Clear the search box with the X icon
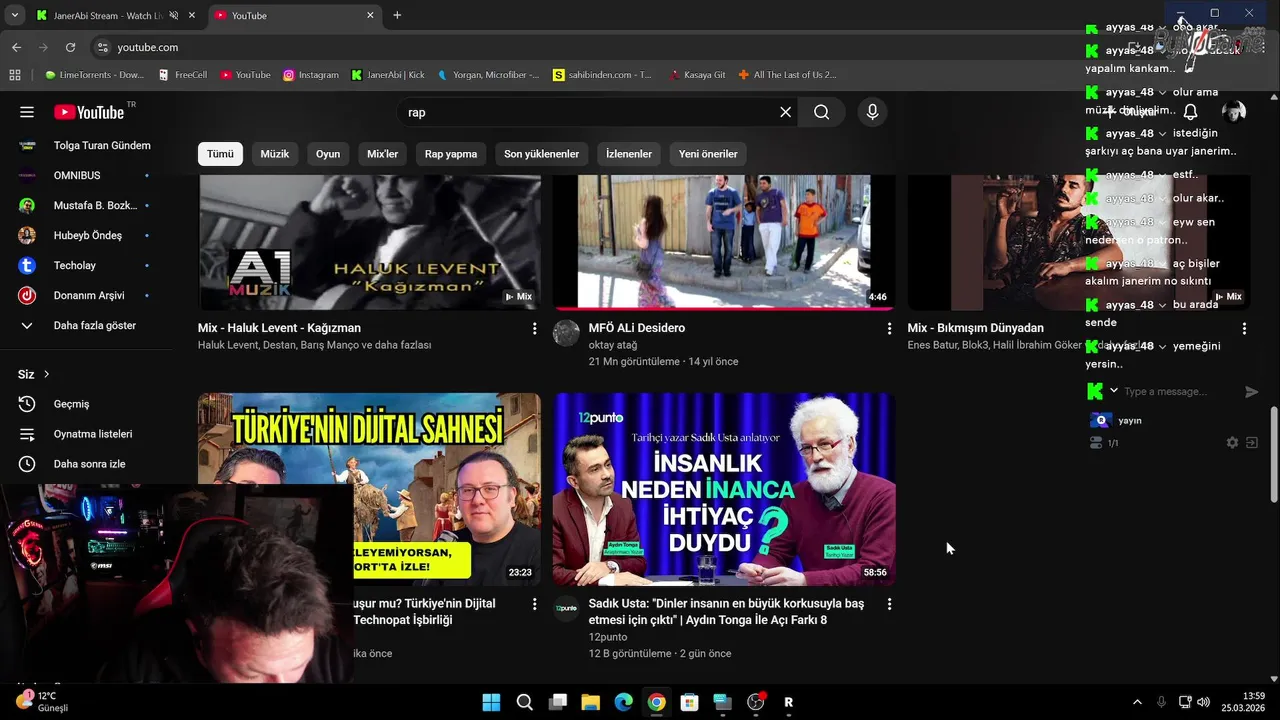Viewport: 1280px width, 720px height. (786, 112)
